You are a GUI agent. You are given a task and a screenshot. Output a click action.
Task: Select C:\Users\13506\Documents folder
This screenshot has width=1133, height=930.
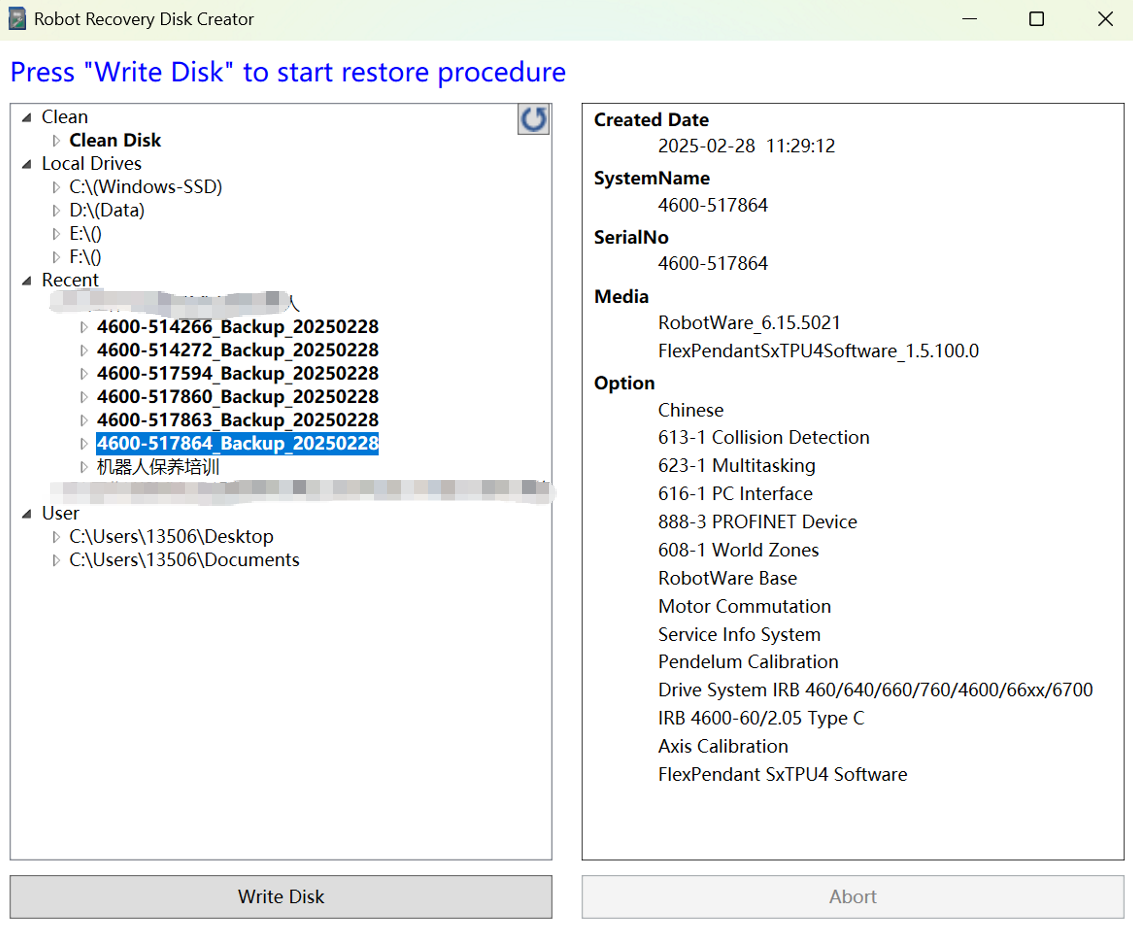click(x=184, y=560)
